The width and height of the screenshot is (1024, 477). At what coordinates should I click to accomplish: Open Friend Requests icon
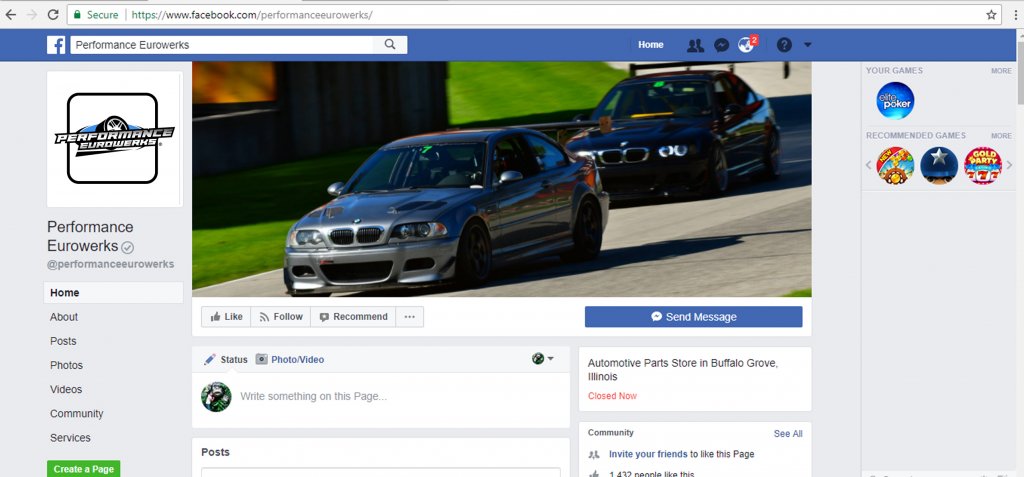[695, 45]
